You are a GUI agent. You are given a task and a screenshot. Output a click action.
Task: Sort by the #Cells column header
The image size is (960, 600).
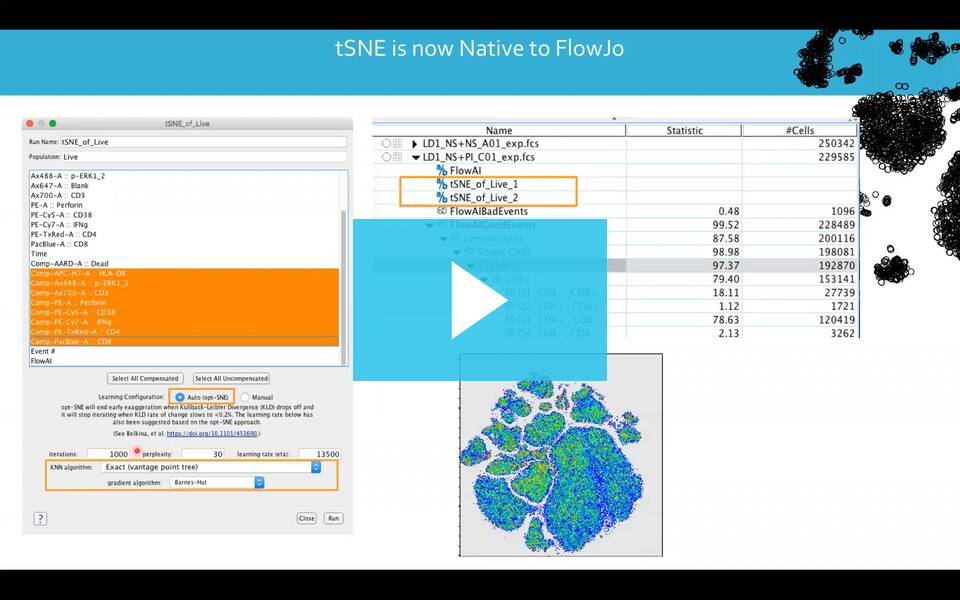click(800, 130)
